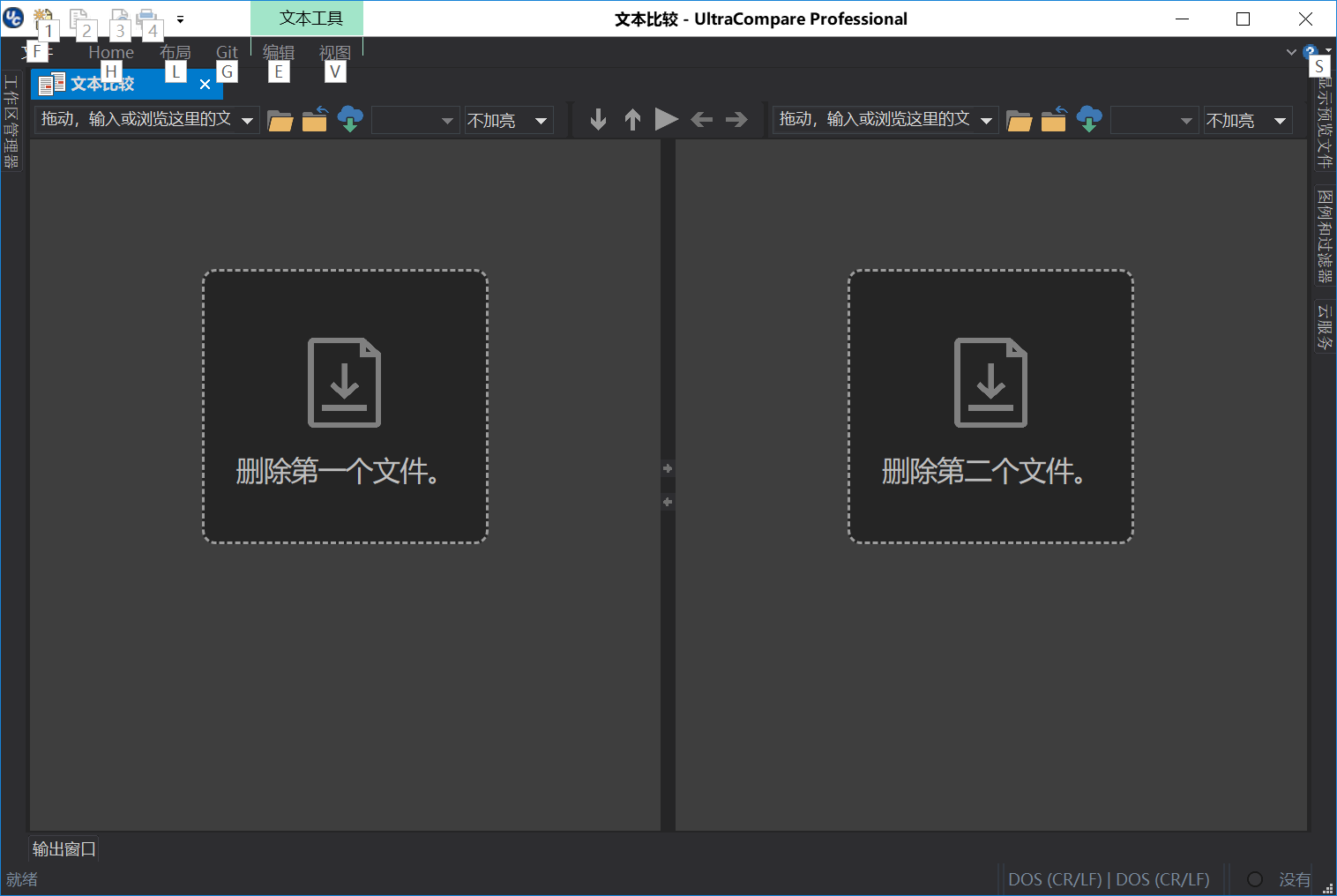Open the left pane empty combo box
The height and width of the screenshot is (896, 1337).
pyautogui.click(x=415, y=120)
